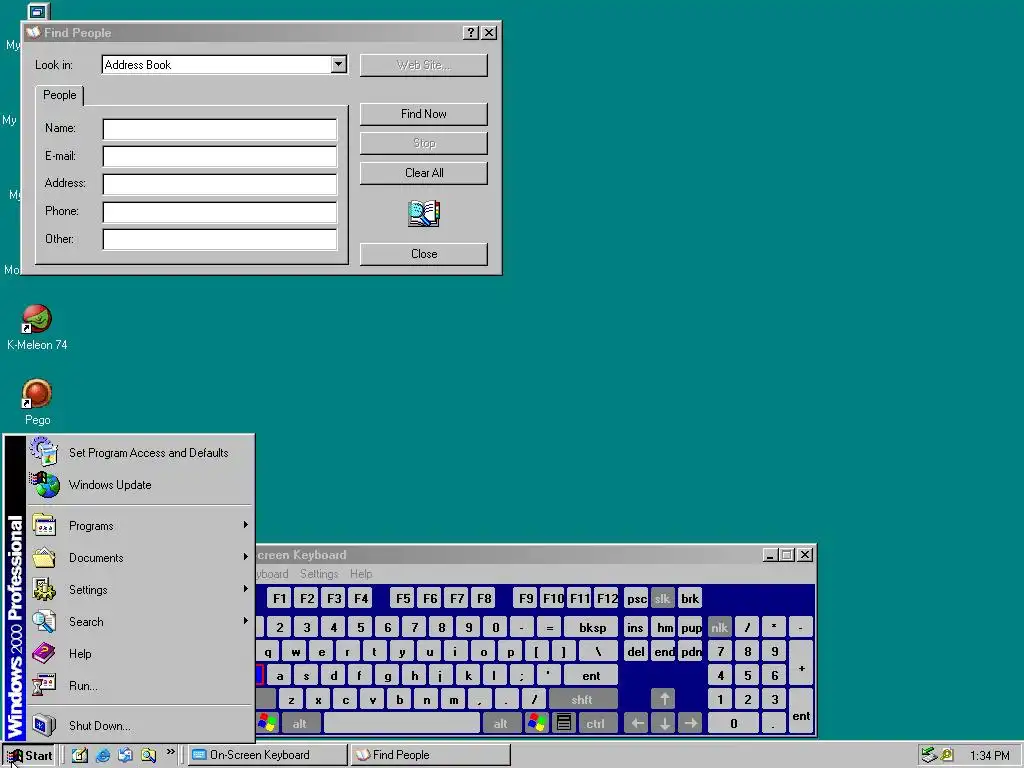Click the Address input field
The image size is (1024, 768).
click(x=219, y=184)
